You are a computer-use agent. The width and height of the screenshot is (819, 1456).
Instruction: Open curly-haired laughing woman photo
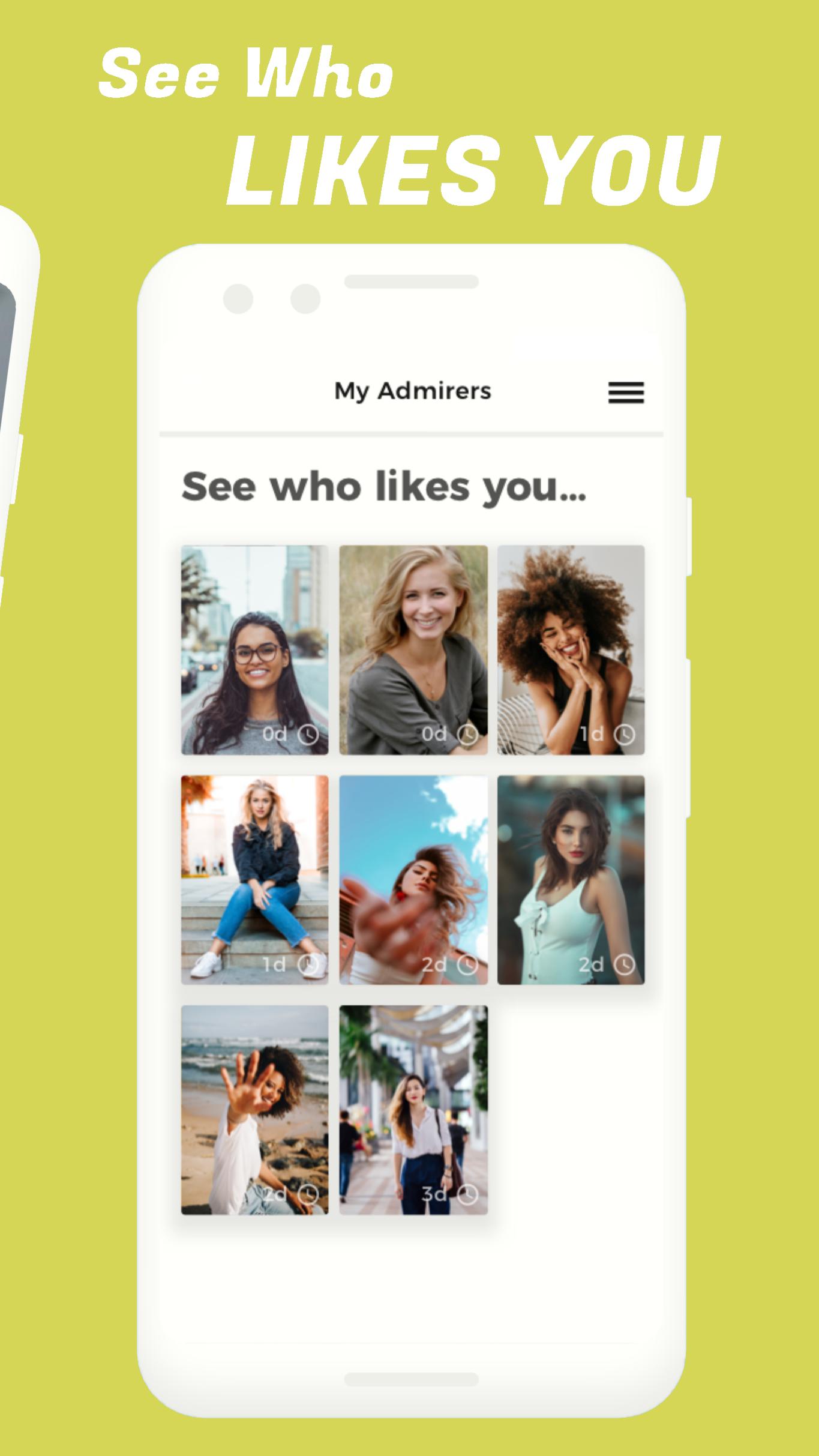click(571, 650)
